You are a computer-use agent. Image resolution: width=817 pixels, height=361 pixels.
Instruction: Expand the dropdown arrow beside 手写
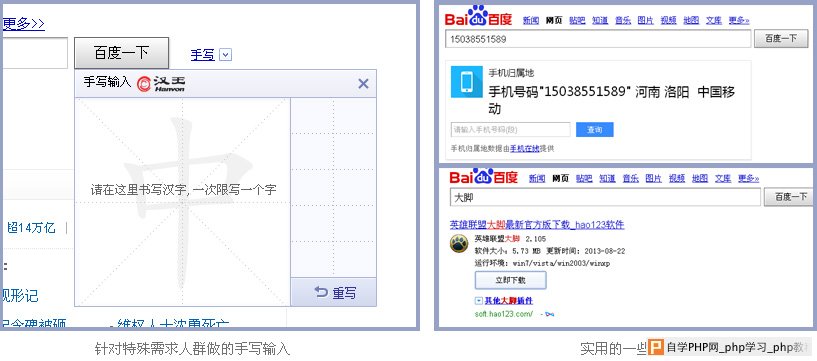[x=226, y=55]
